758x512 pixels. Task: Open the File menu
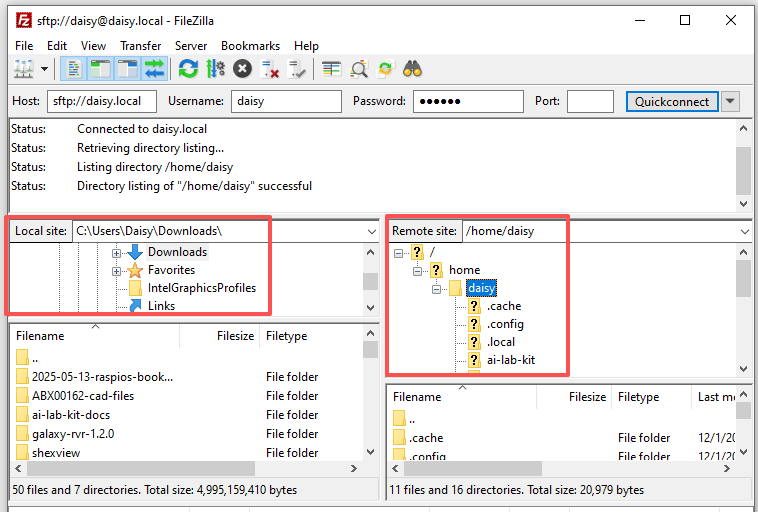click(x=24, y=46)
